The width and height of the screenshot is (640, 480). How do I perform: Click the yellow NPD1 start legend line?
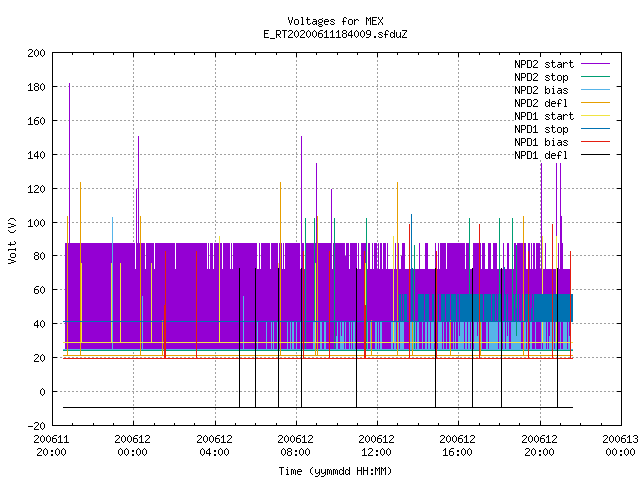tap(596, 116)
